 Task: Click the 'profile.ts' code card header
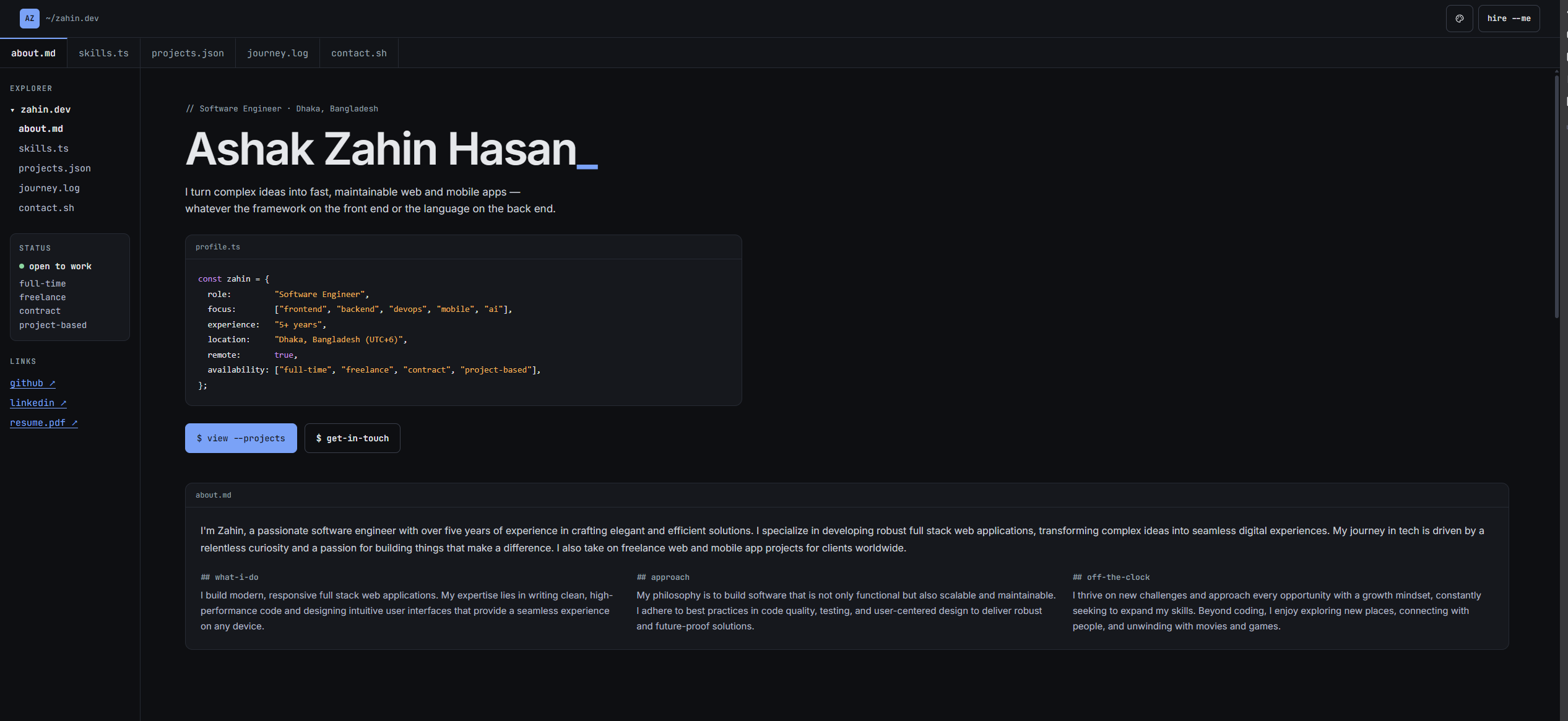click(x=463, y=247)
